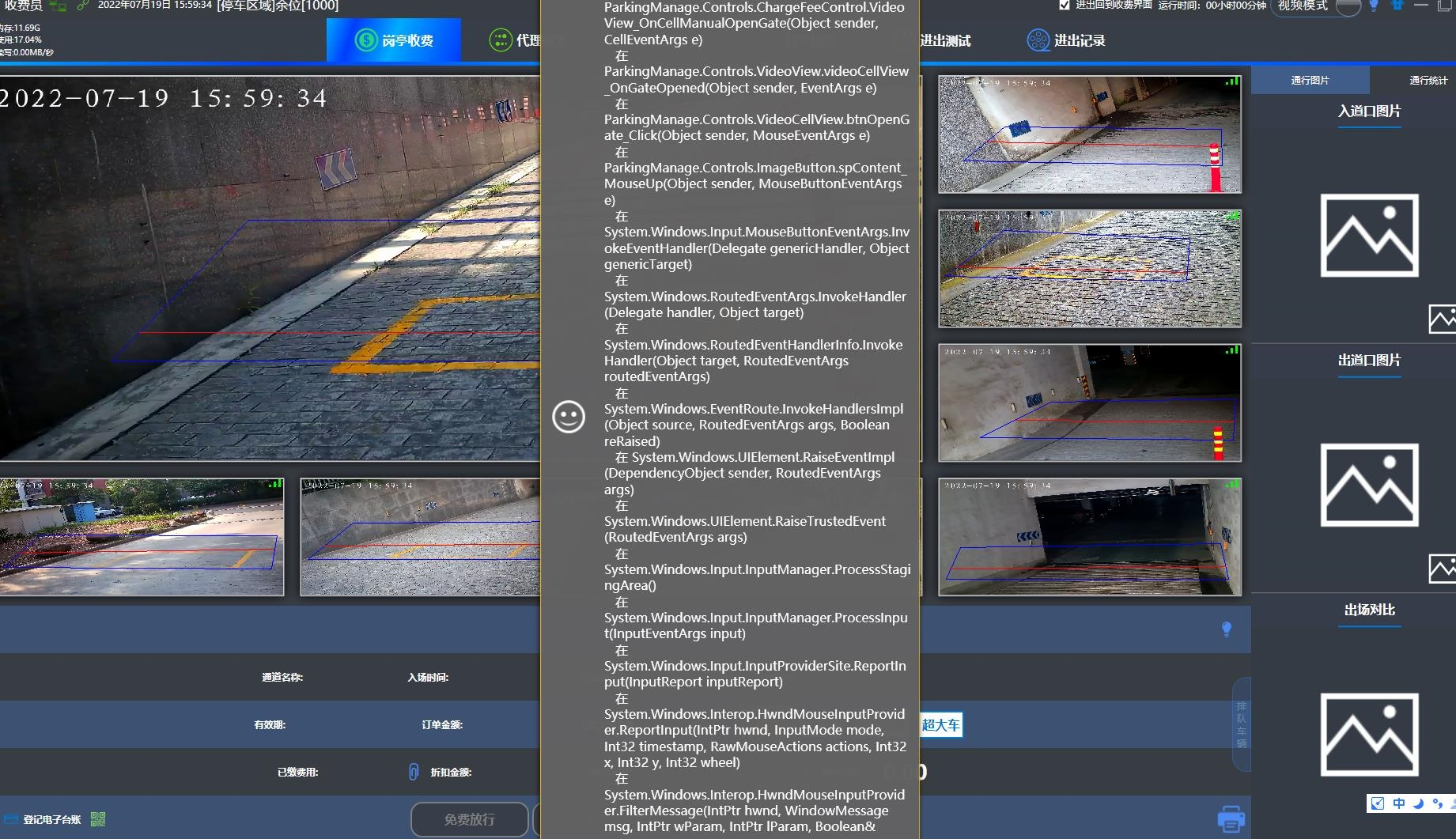Open the 进出记录 tab
This screenshot has height=839, width=1456.
click(x=1065, y=40)
